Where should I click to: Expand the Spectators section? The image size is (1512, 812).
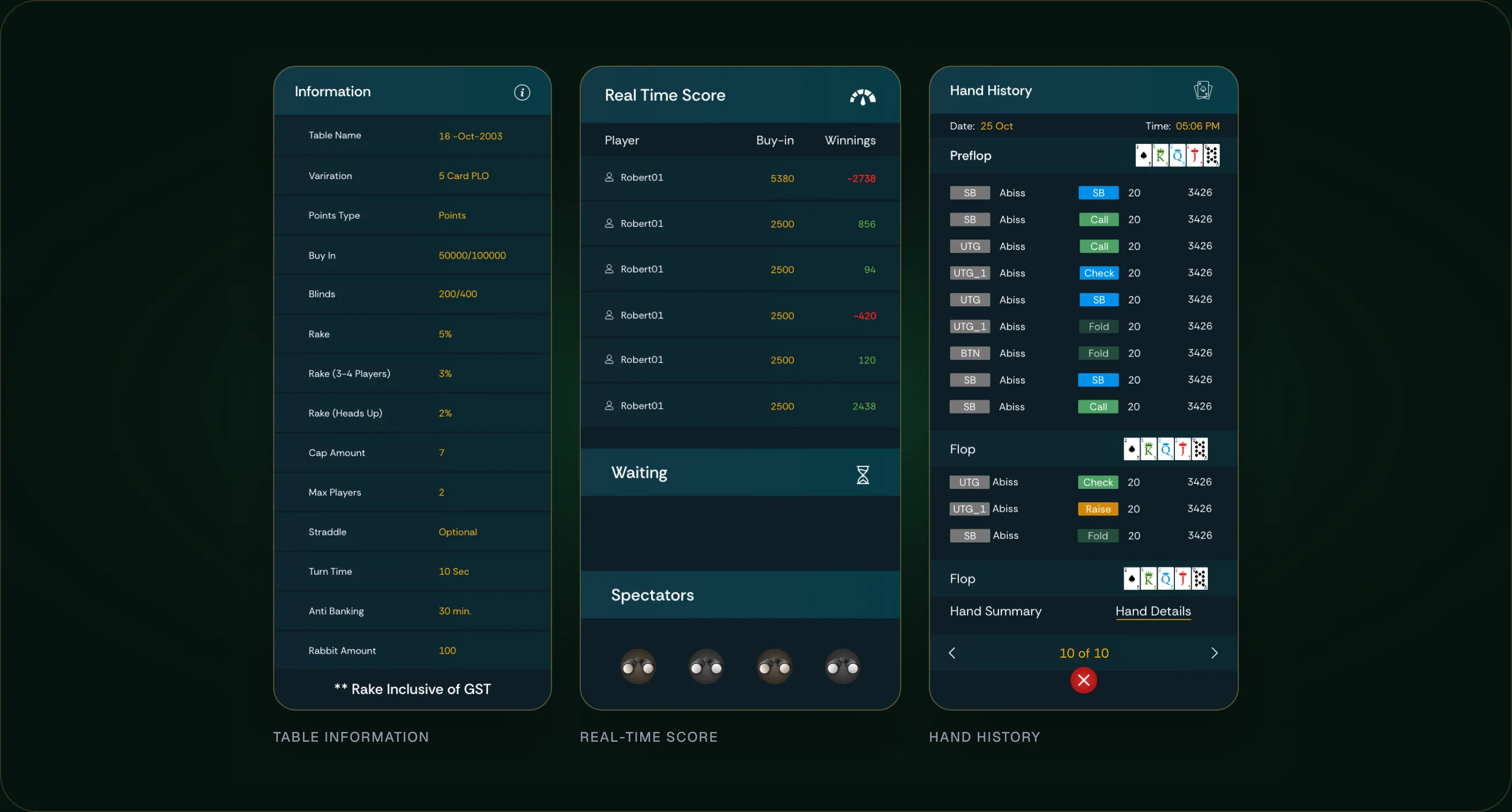click(x=739, y=595)
